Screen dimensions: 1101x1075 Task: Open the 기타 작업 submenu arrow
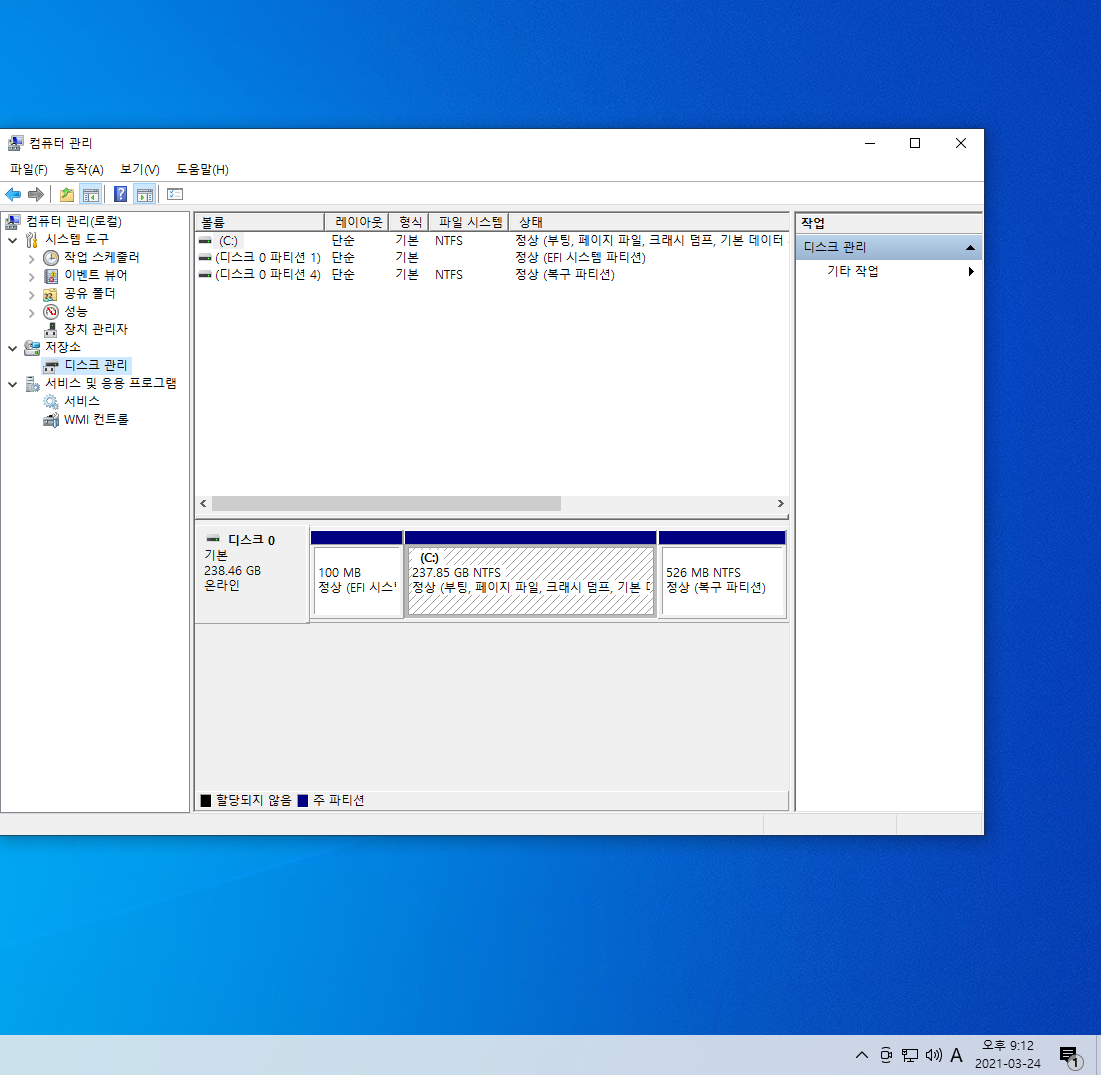(971, 272)
